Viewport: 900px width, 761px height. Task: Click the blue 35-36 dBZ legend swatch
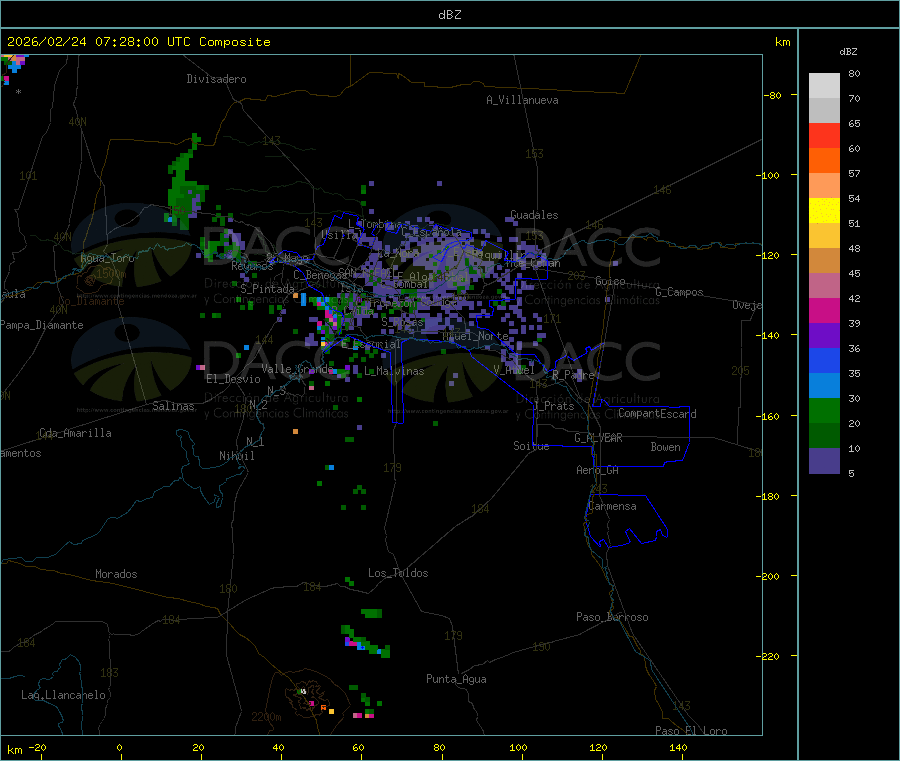point(824,360)
